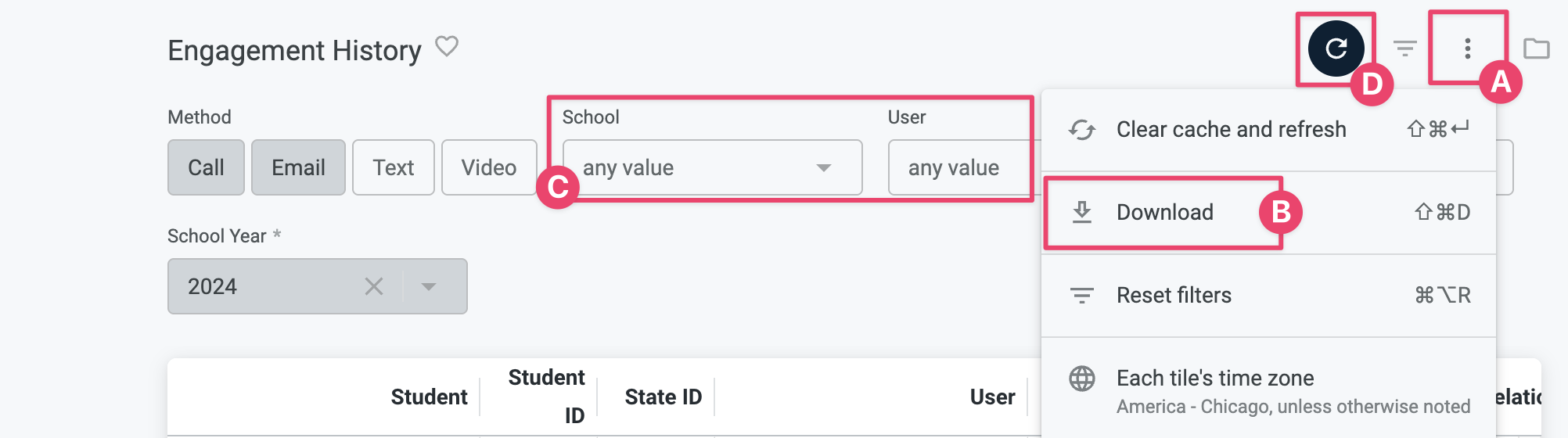Click the globe time zone icon

[1082, 379]
